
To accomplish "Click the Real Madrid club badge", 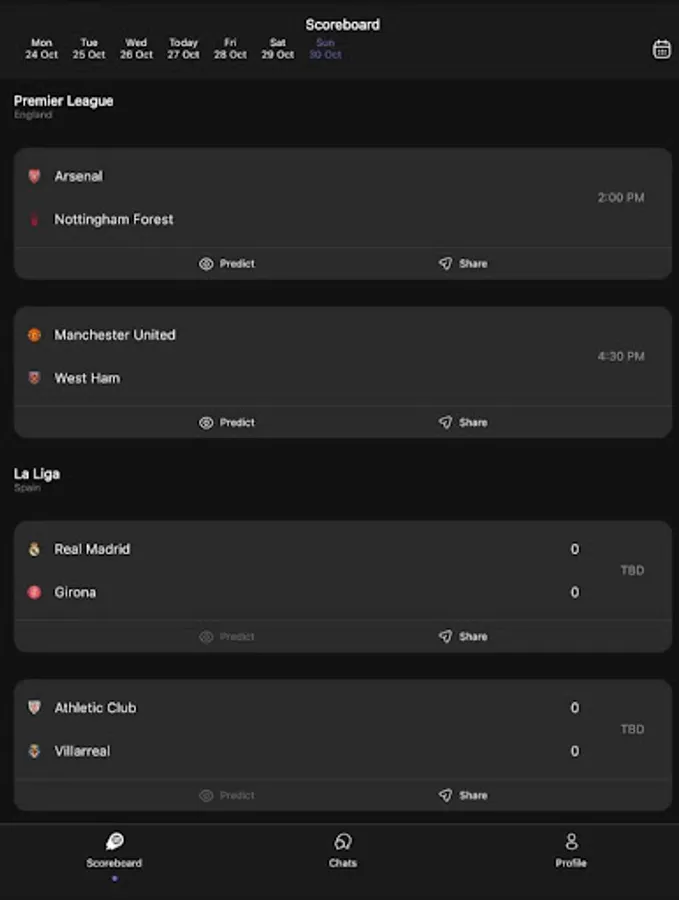I will point(34,549).
